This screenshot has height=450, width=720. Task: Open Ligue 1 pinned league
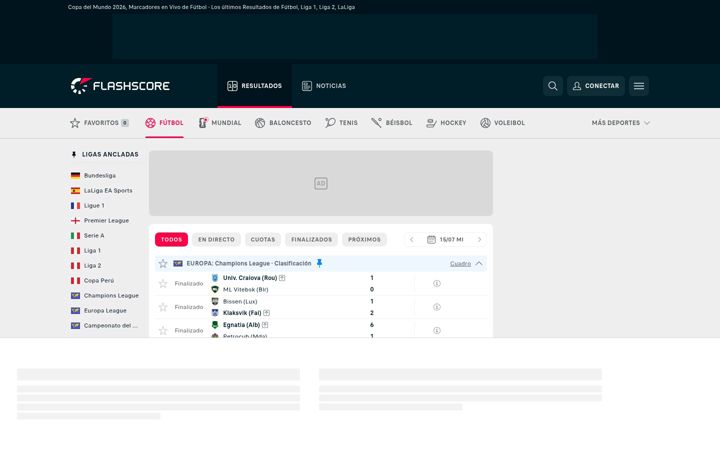tap(88, 206)
